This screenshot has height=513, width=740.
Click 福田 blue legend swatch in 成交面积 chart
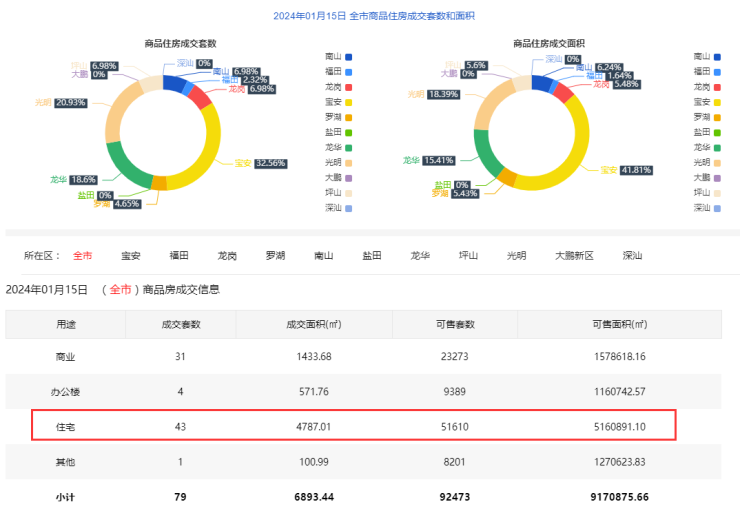[x=716, y=72]
